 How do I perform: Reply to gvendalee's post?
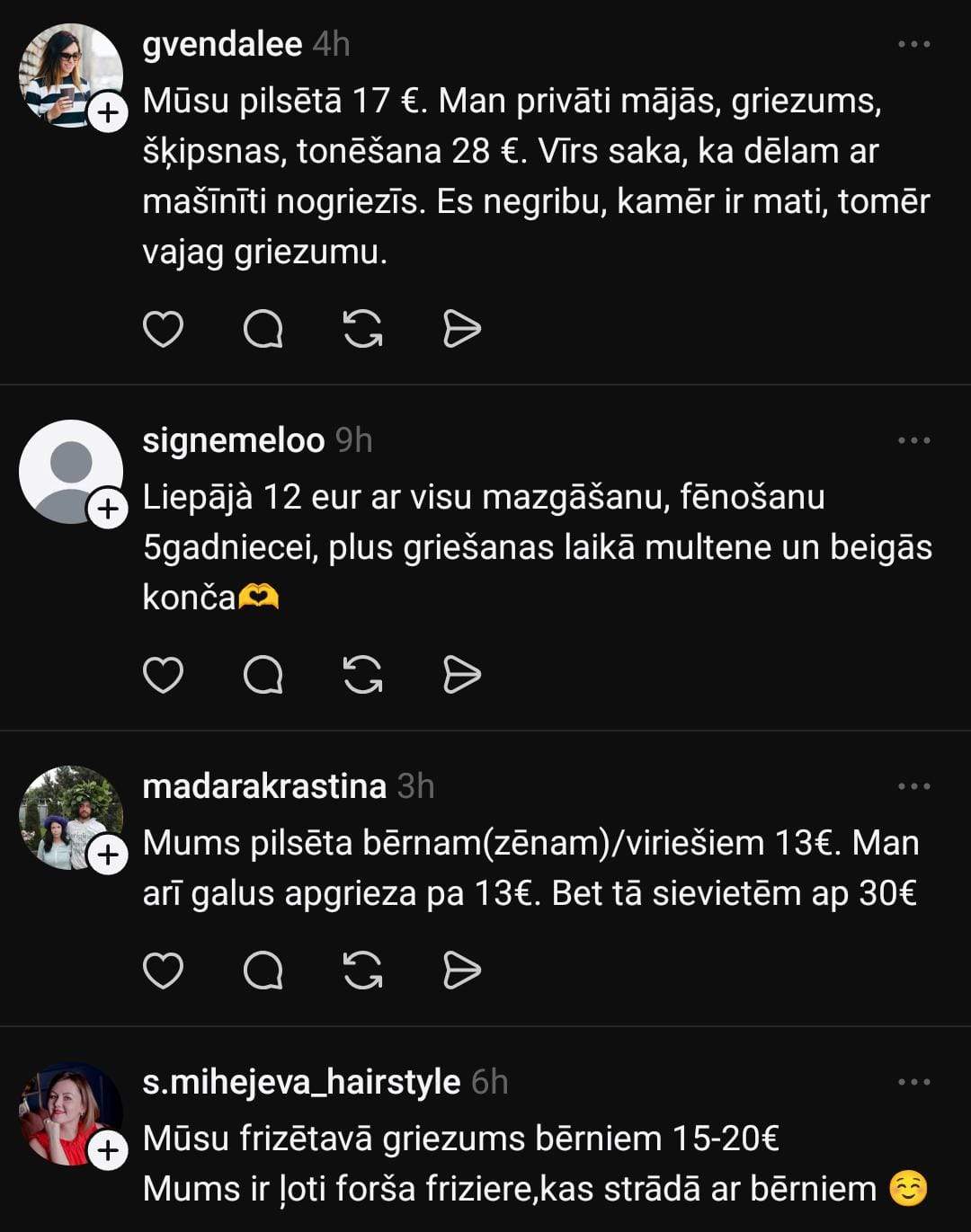pyautogui.click(x=263, y=329)
